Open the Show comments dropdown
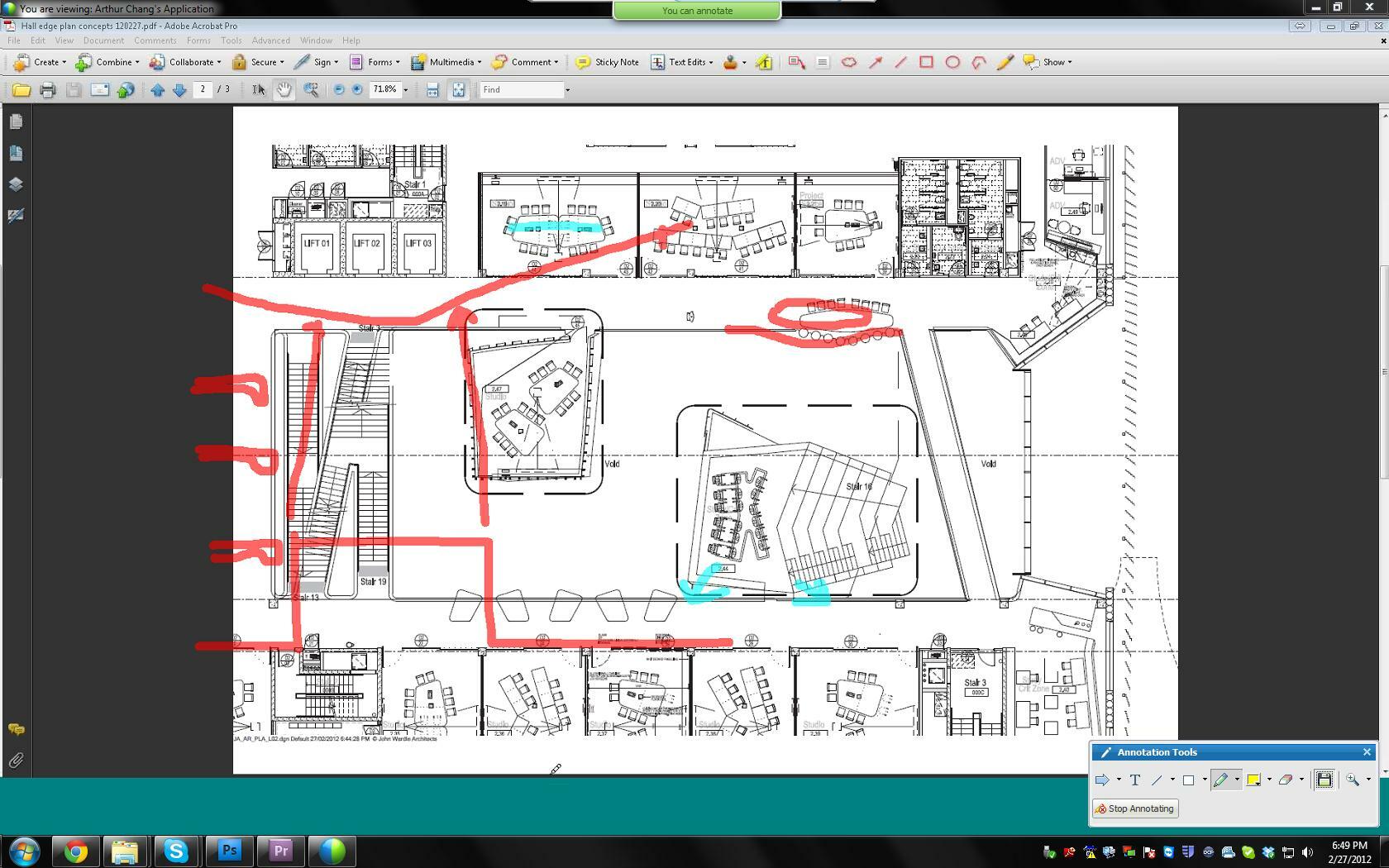 (1048, 62)
